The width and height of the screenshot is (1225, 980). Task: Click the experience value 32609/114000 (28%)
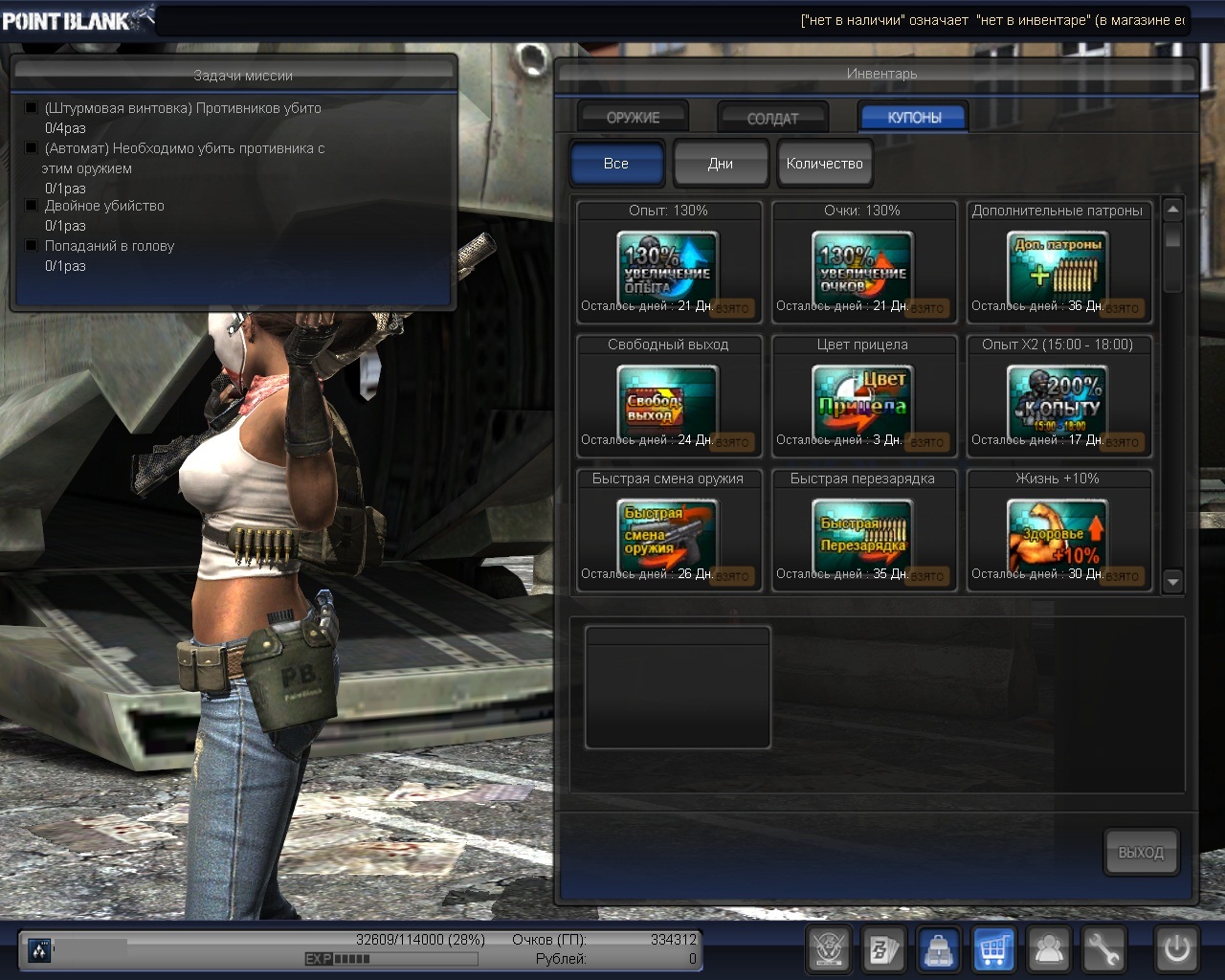(x=420, y=940)
